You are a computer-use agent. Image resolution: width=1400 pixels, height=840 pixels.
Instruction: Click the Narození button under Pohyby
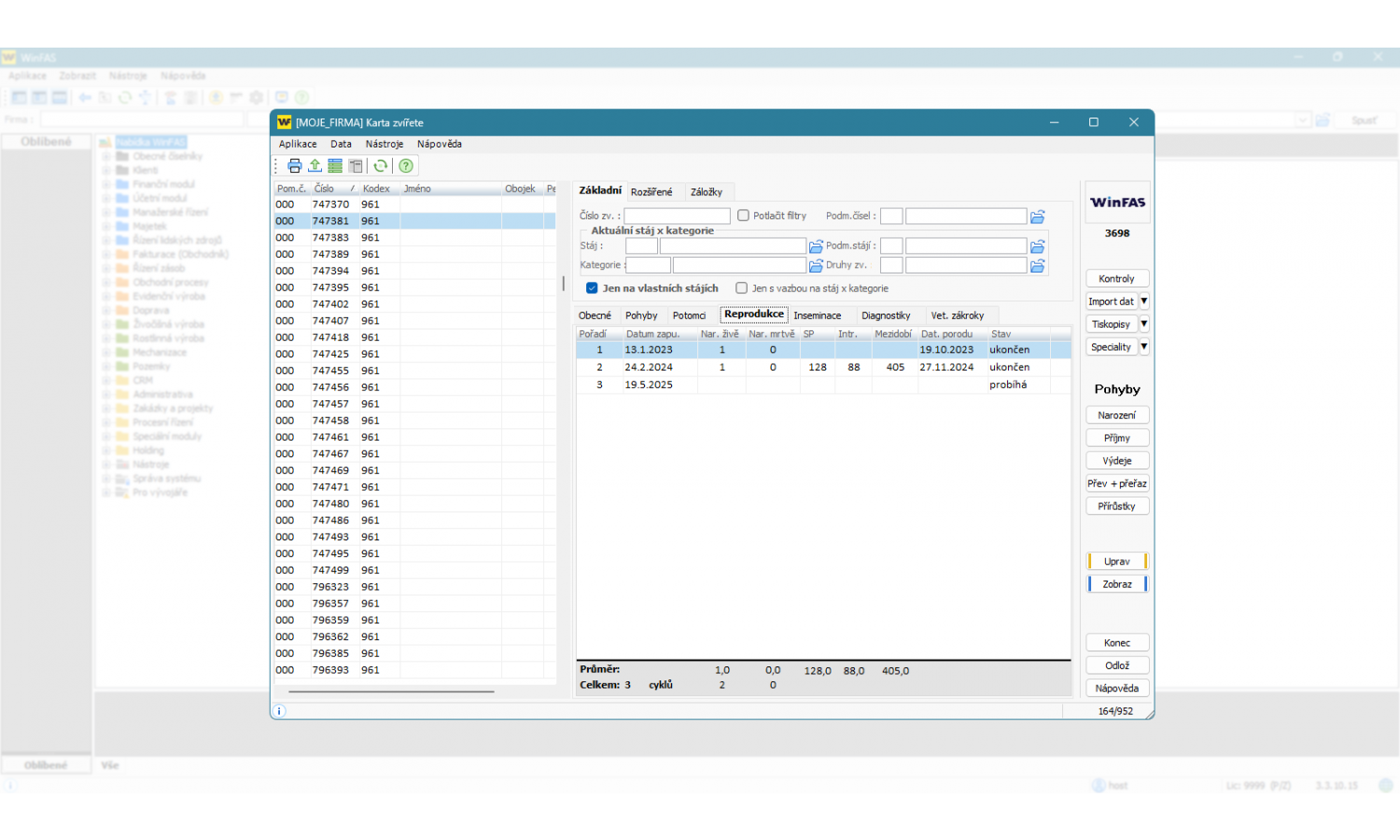1116,415
